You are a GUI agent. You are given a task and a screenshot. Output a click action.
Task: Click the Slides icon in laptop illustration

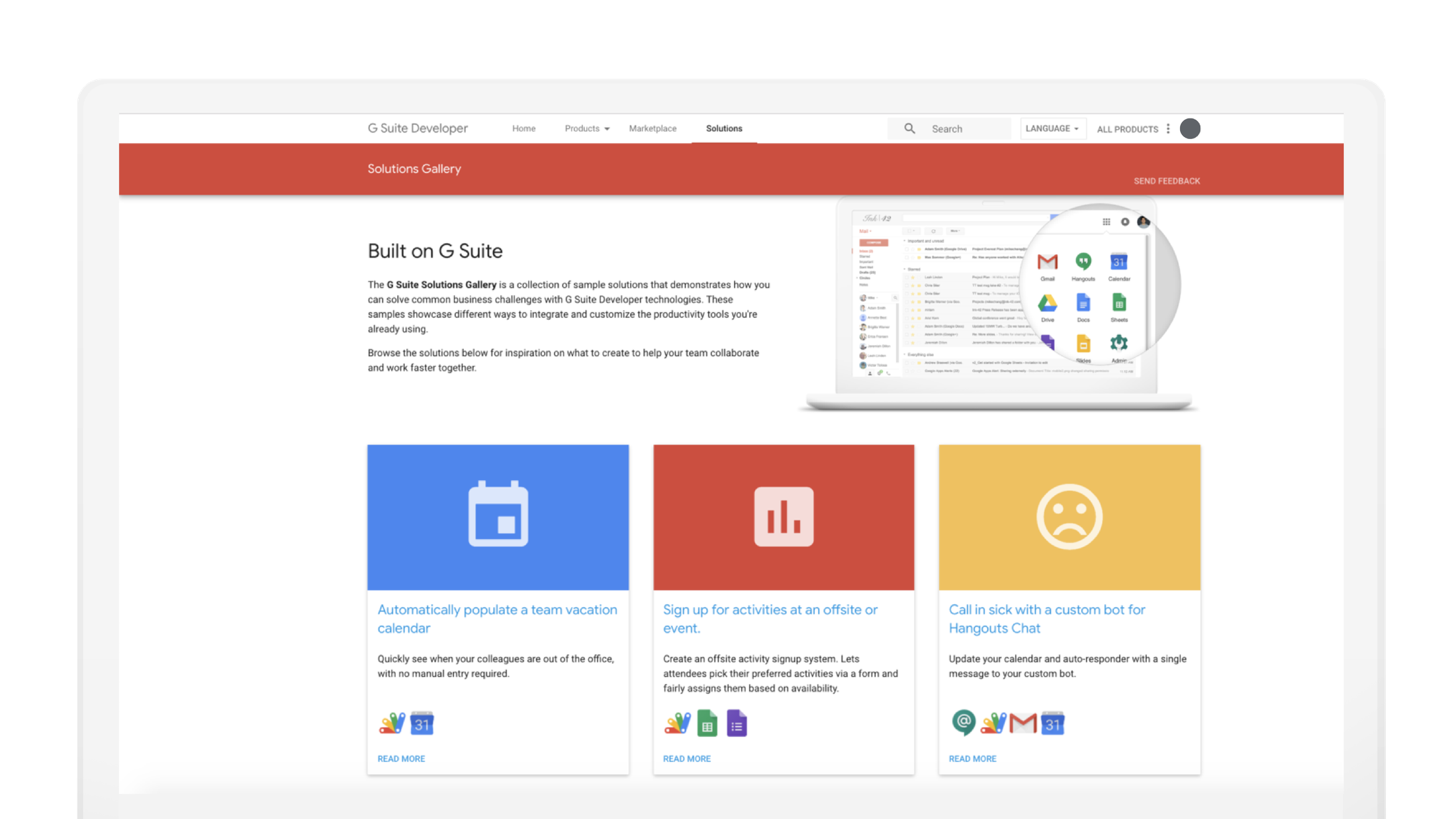click(1083, 344)
